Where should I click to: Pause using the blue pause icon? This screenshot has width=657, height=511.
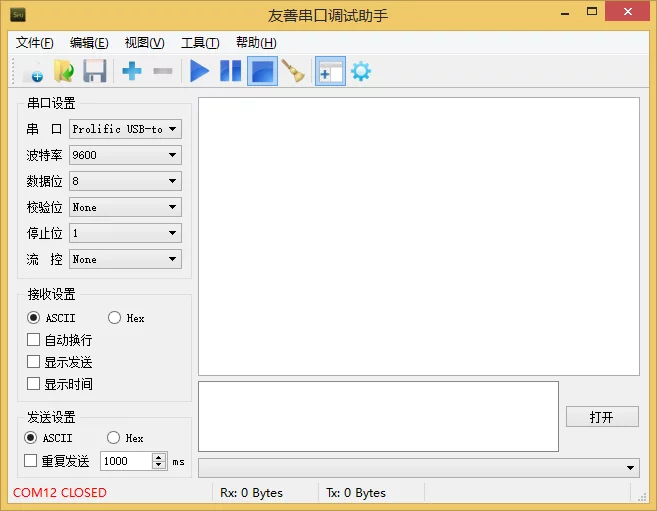[230, 71]
